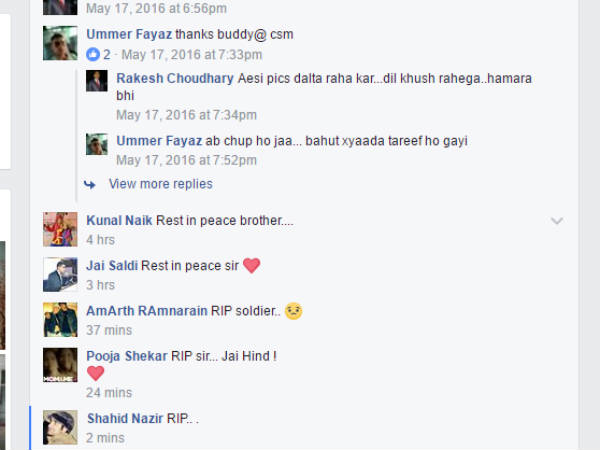Viewport: 600px width, 450px height.
Task: Click Kunal Naik's name link
Action: pyautogui.click(x=119, y=220)
